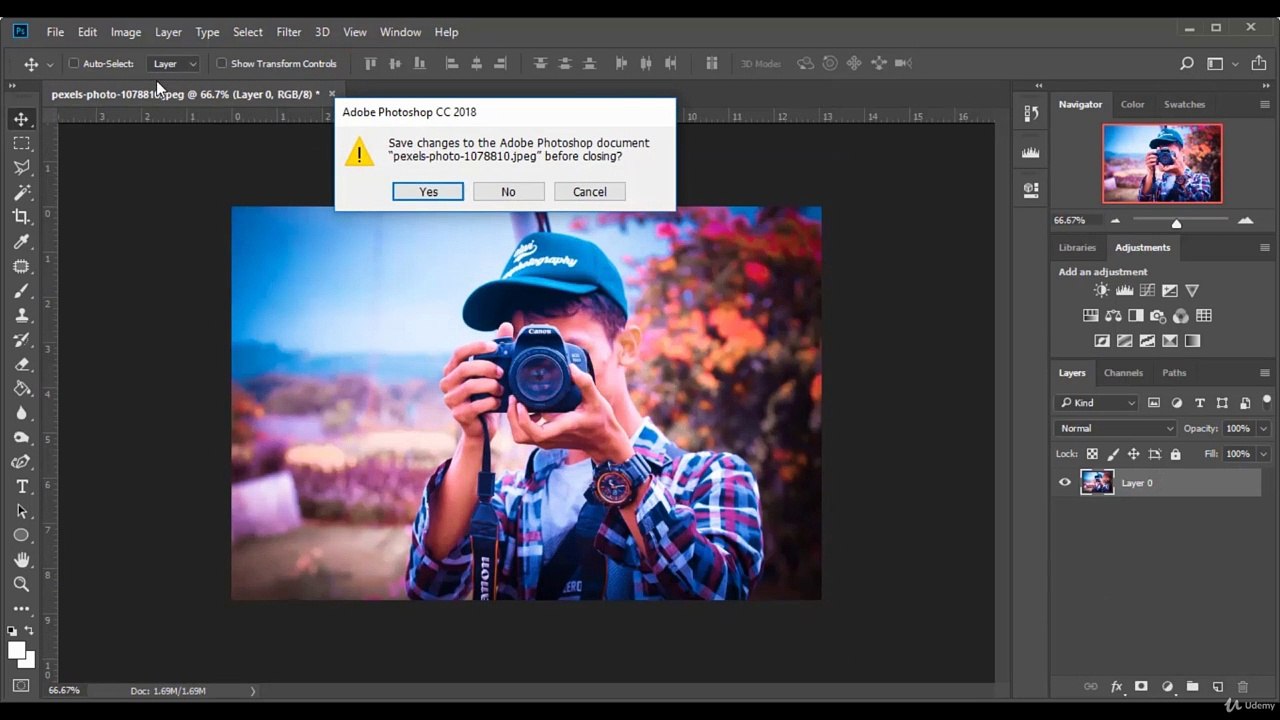Open the Fill slider dropdown arrow
The width and height of the screenshot is (1280, 720).
pos(1263,454)
